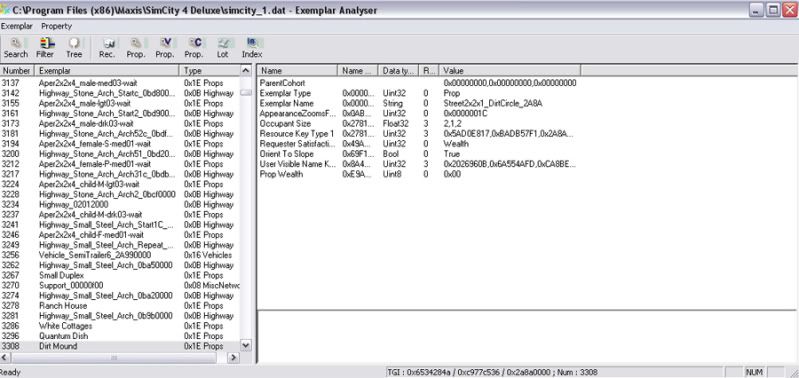Click the Search toolbar icon
This screenshot has height=378, width=799.
click(16, 48)
